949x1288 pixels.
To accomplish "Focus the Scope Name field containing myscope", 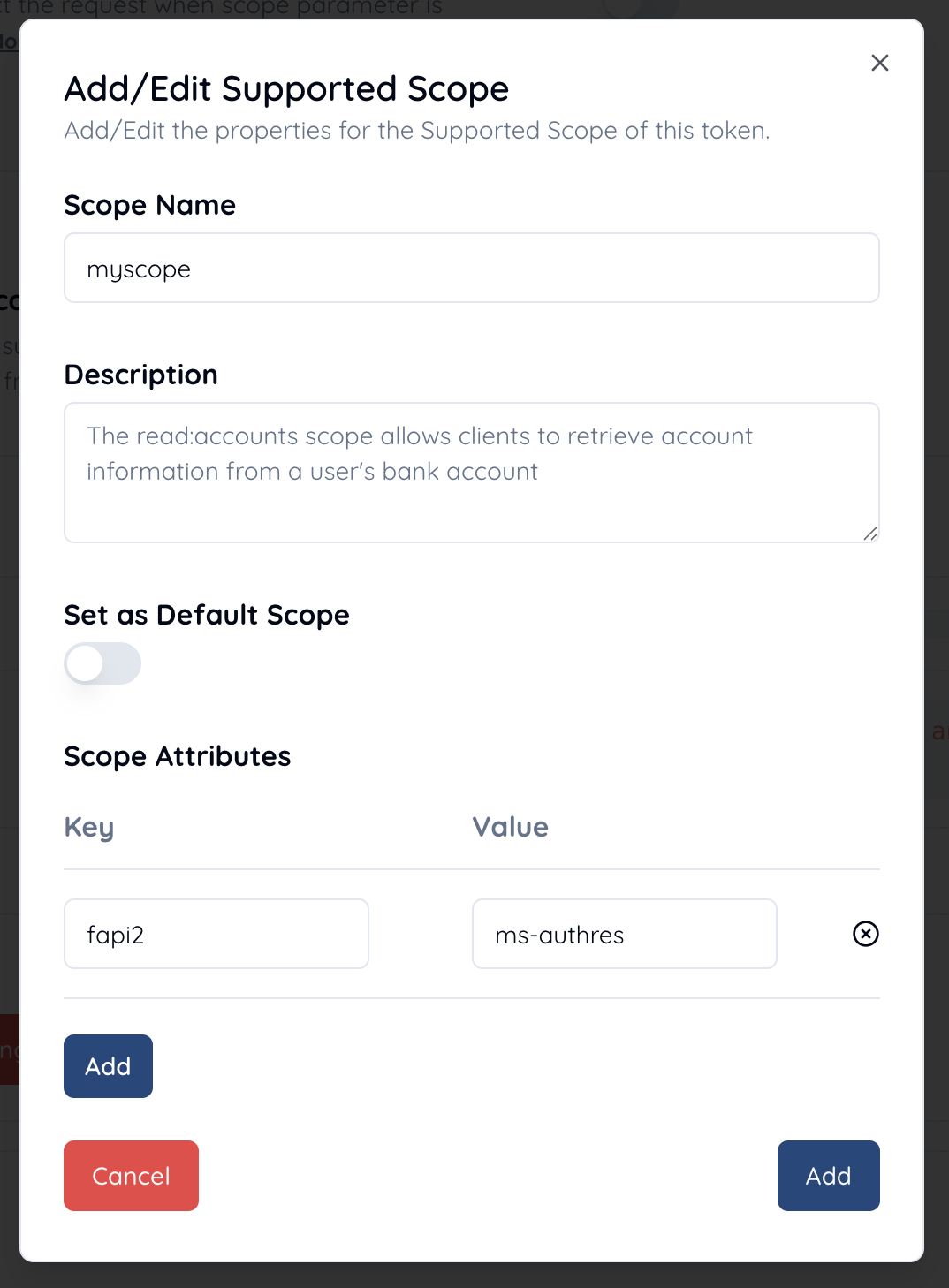I will pos(471,269).
